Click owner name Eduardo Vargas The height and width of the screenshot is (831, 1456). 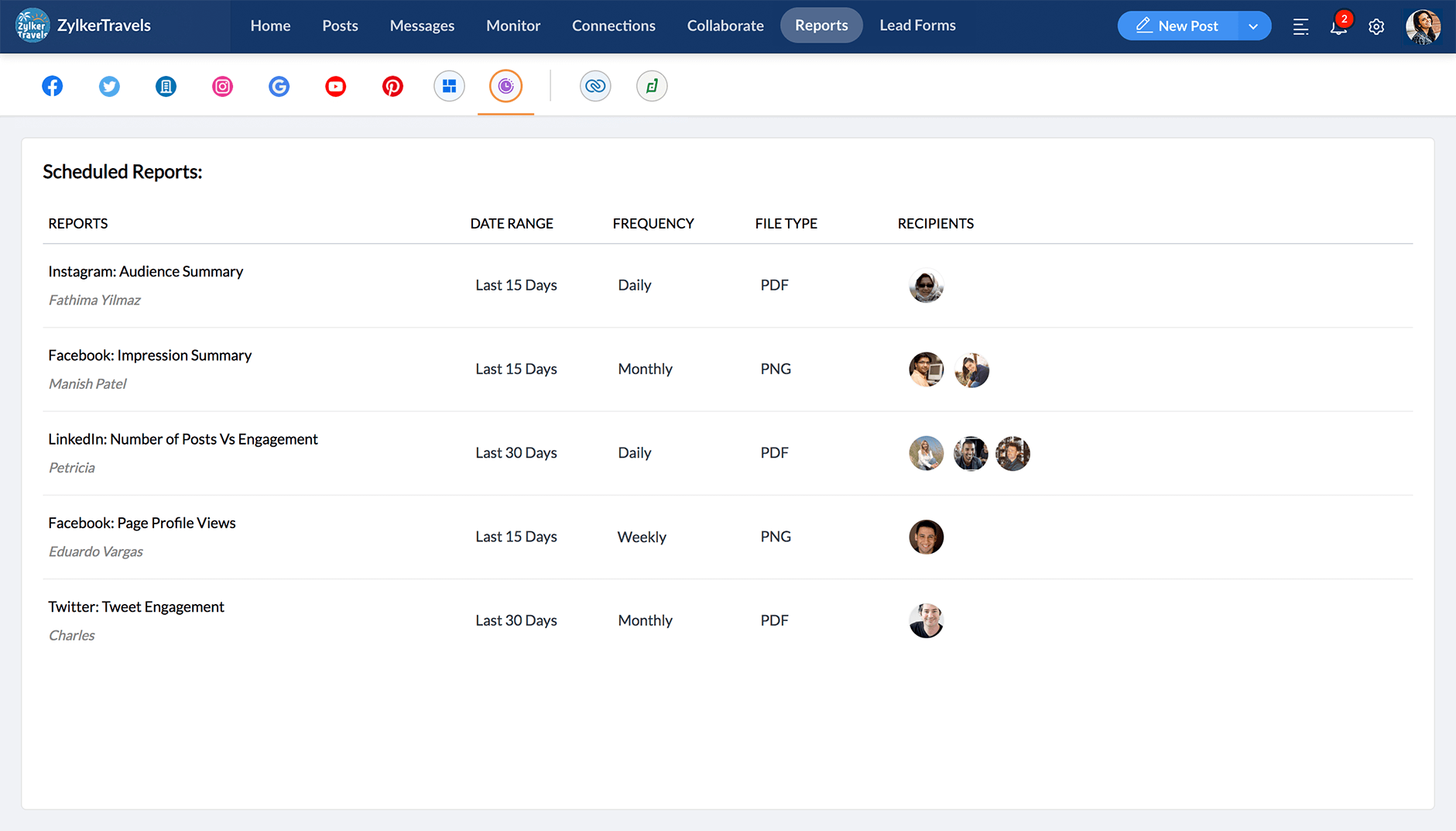[x=96, y=551]
